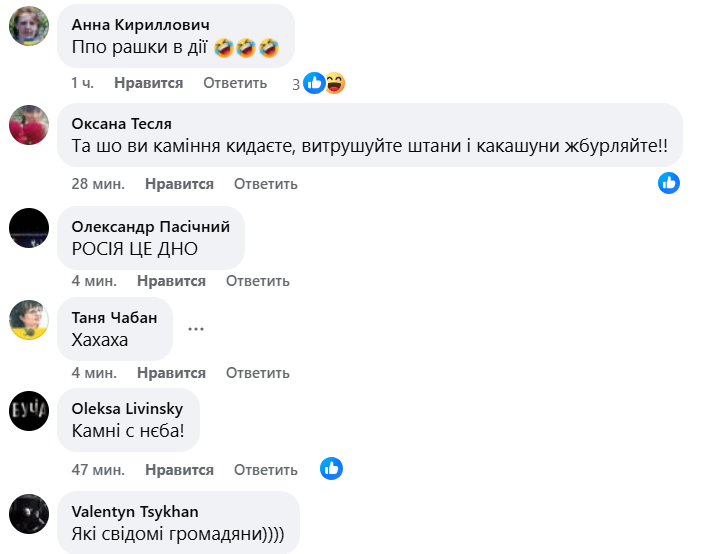
Task: Reply to Таня Чабан's Хахаха comment
Action: pyautogui.click(x=258, y=373)
